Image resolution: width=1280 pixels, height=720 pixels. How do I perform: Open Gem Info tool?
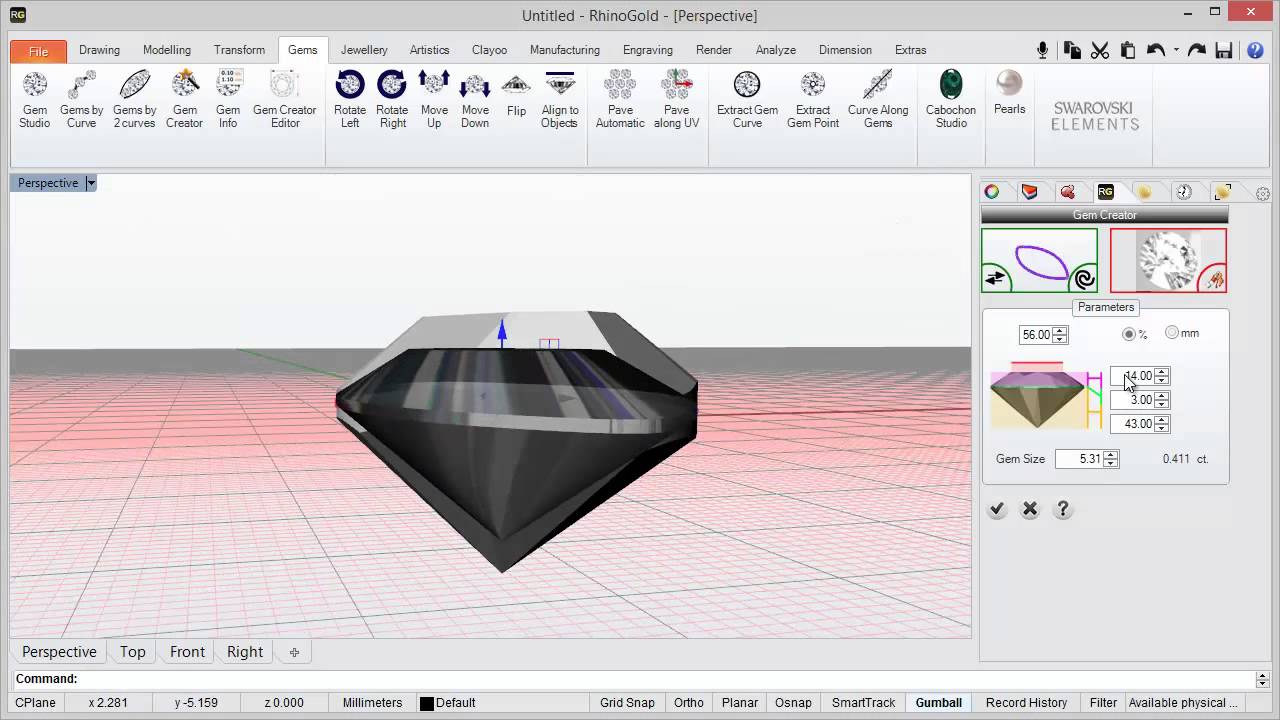[x=228, y=100]
